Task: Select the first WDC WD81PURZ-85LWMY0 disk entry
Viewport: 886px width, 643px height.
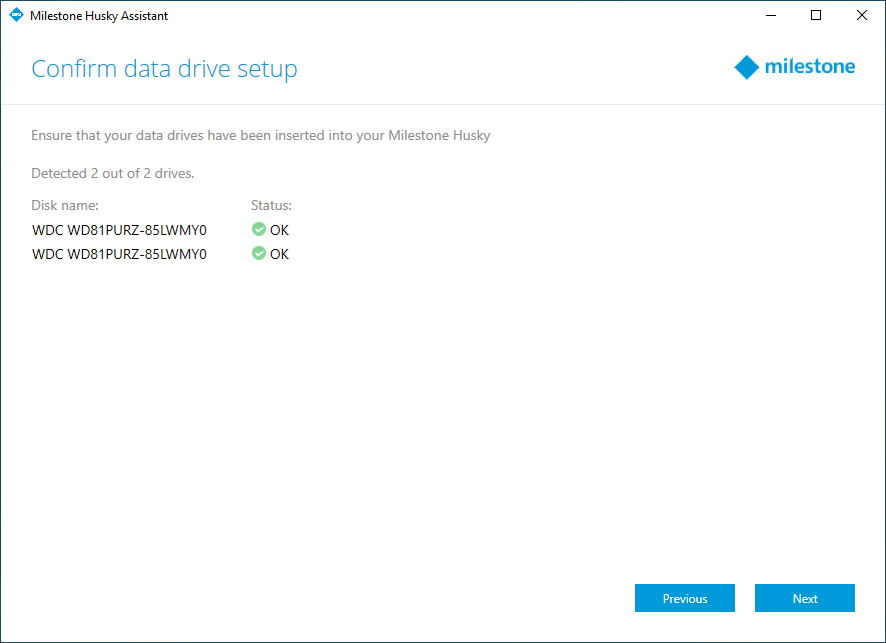Action: [x=119, y=230]
